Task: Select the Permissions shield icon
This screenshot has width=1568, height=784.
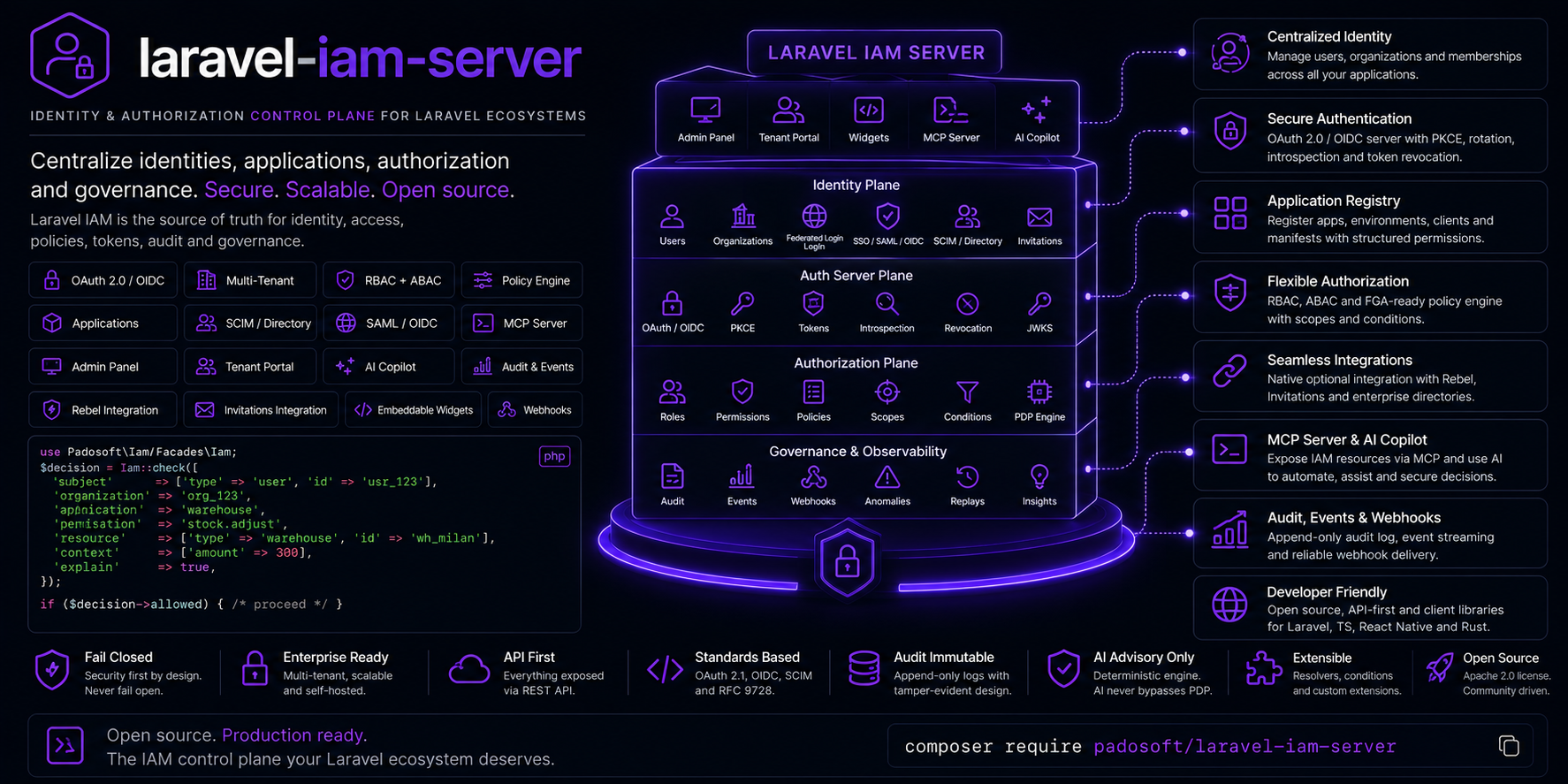Action: pyautogui.click(x=742, y=391)
